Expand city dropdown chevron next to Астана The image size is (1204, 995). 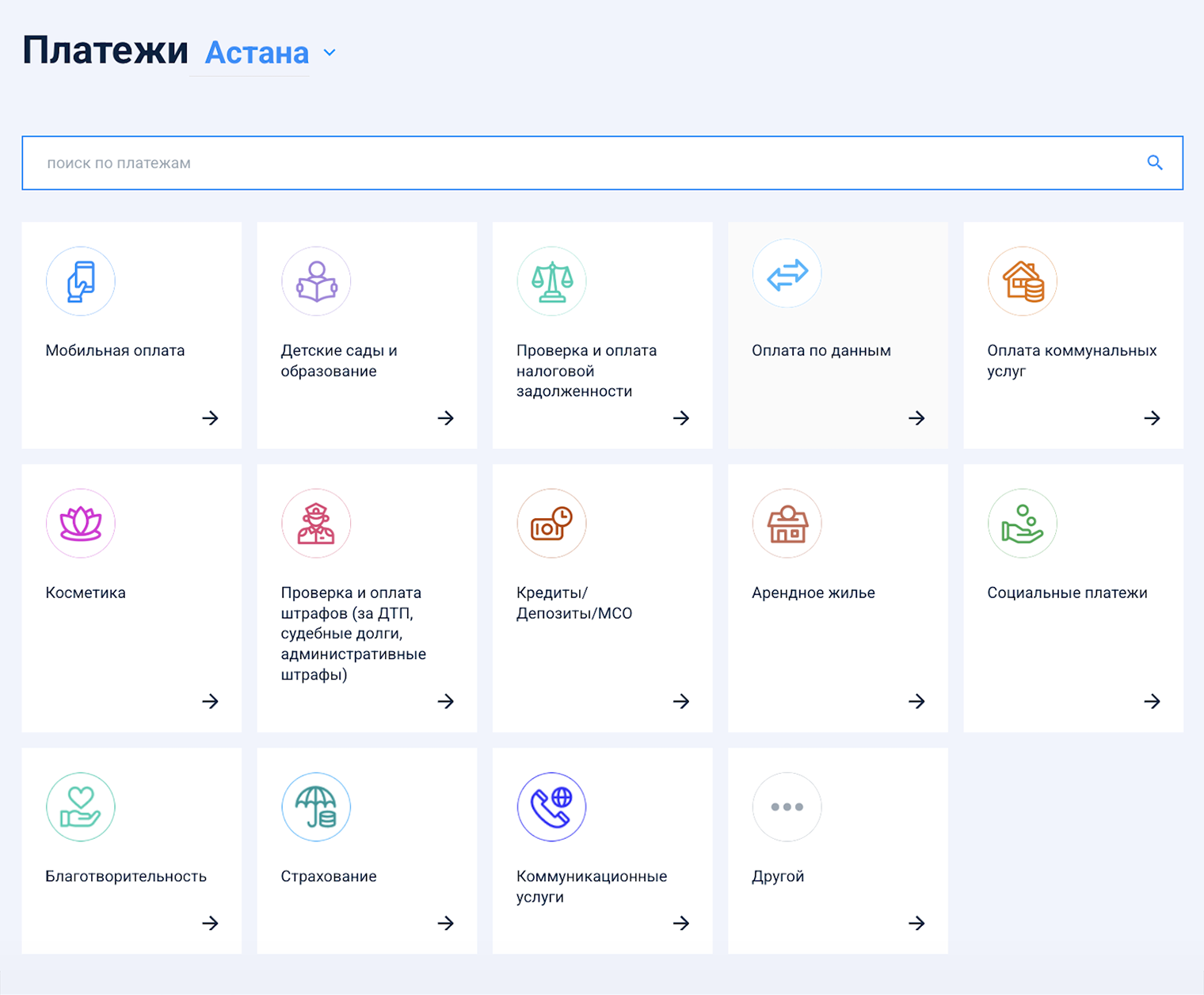coord(330,53)
